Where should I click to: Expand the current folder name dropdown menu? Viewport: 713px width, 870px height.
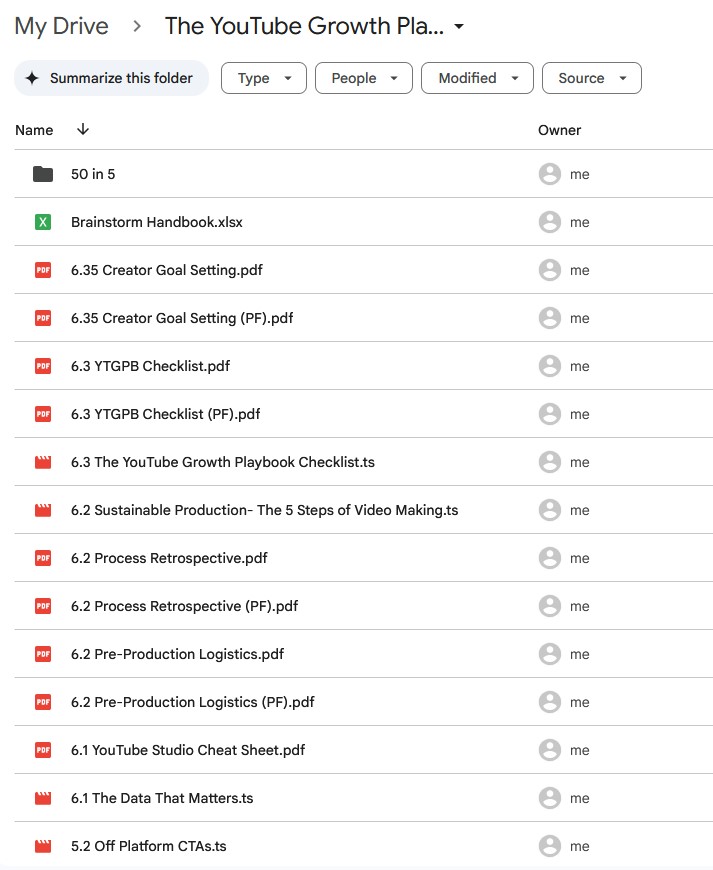tap(459, 27)
